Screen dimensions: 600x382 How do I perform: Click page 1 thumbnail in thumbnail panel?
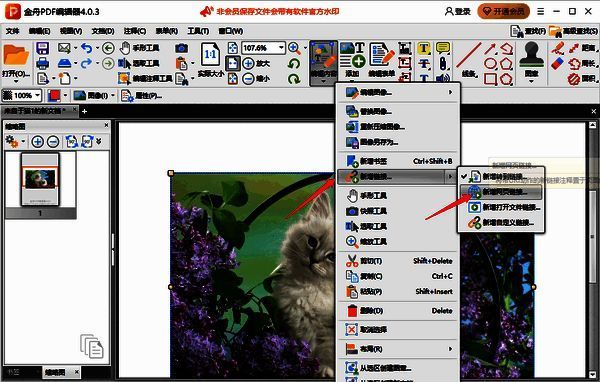pos(40,179)
